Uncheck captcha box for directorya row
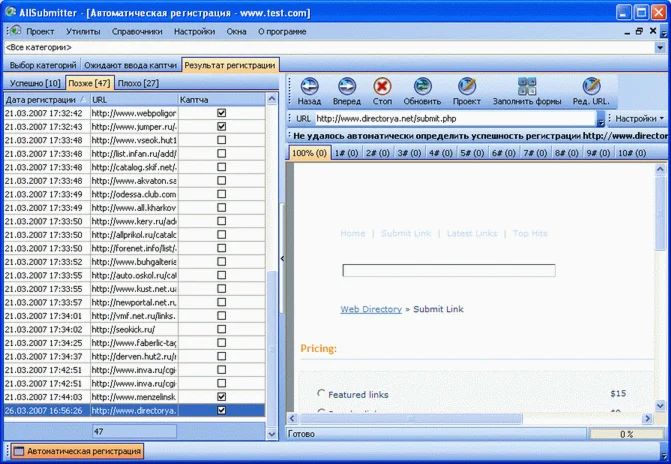This screenshot has height=464, width=671. point(221,410)
